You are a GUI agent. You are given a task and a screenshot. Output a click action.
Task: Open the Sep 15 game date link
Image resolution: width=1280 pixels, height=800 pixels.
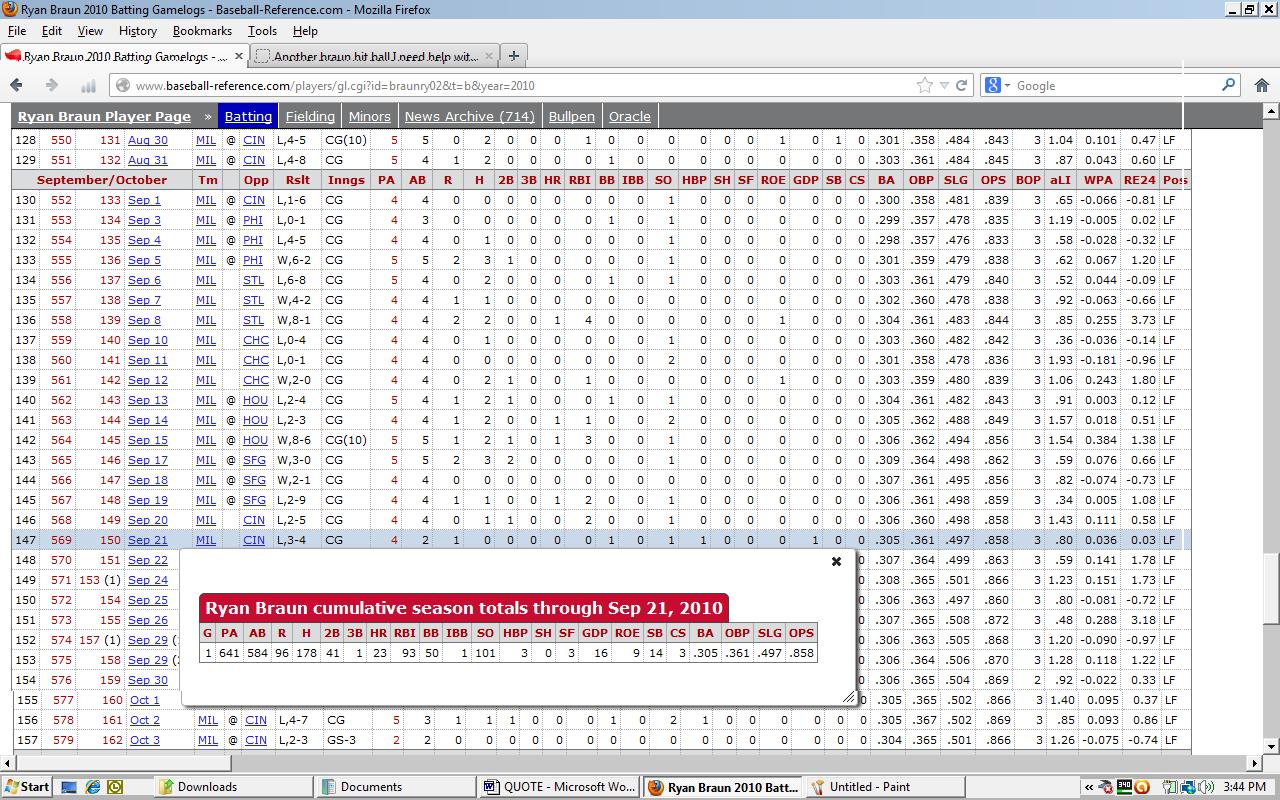pyautogui.click(x=148, y=440)
